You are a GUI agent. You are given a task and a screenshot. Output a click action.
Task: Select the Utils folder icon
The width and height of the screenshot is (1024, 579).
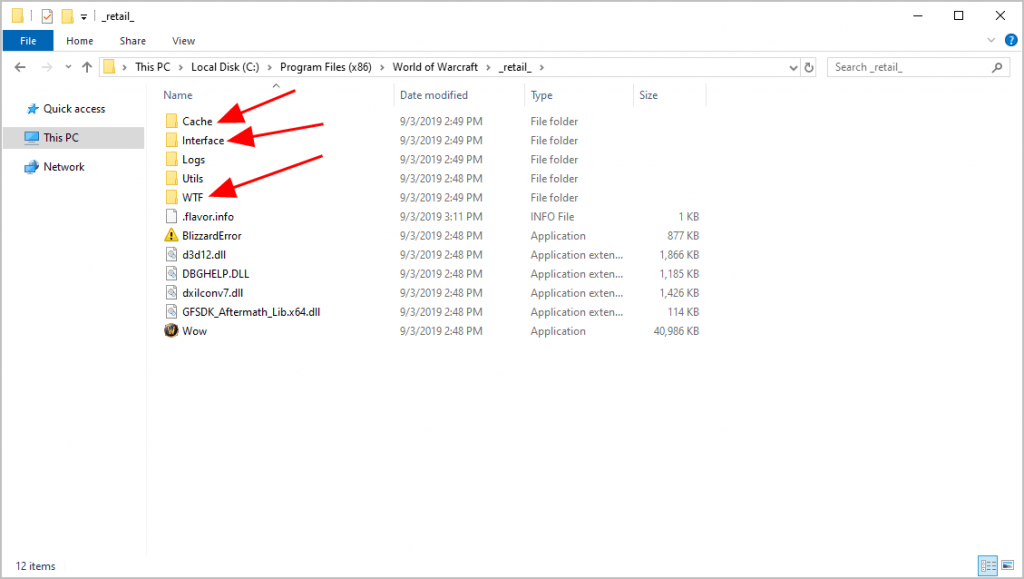pos(171,178)
